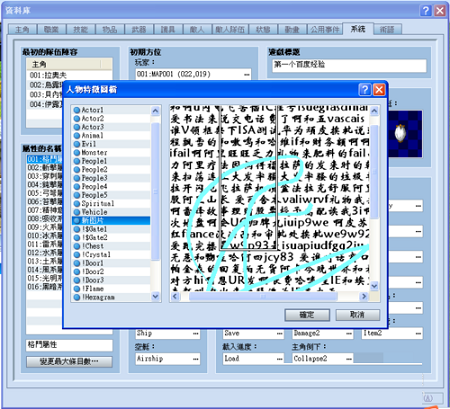Viewport: 450px width, 409px height.
Task: Select !Door3 in the graphic list
Action: [x=111, y=280]
